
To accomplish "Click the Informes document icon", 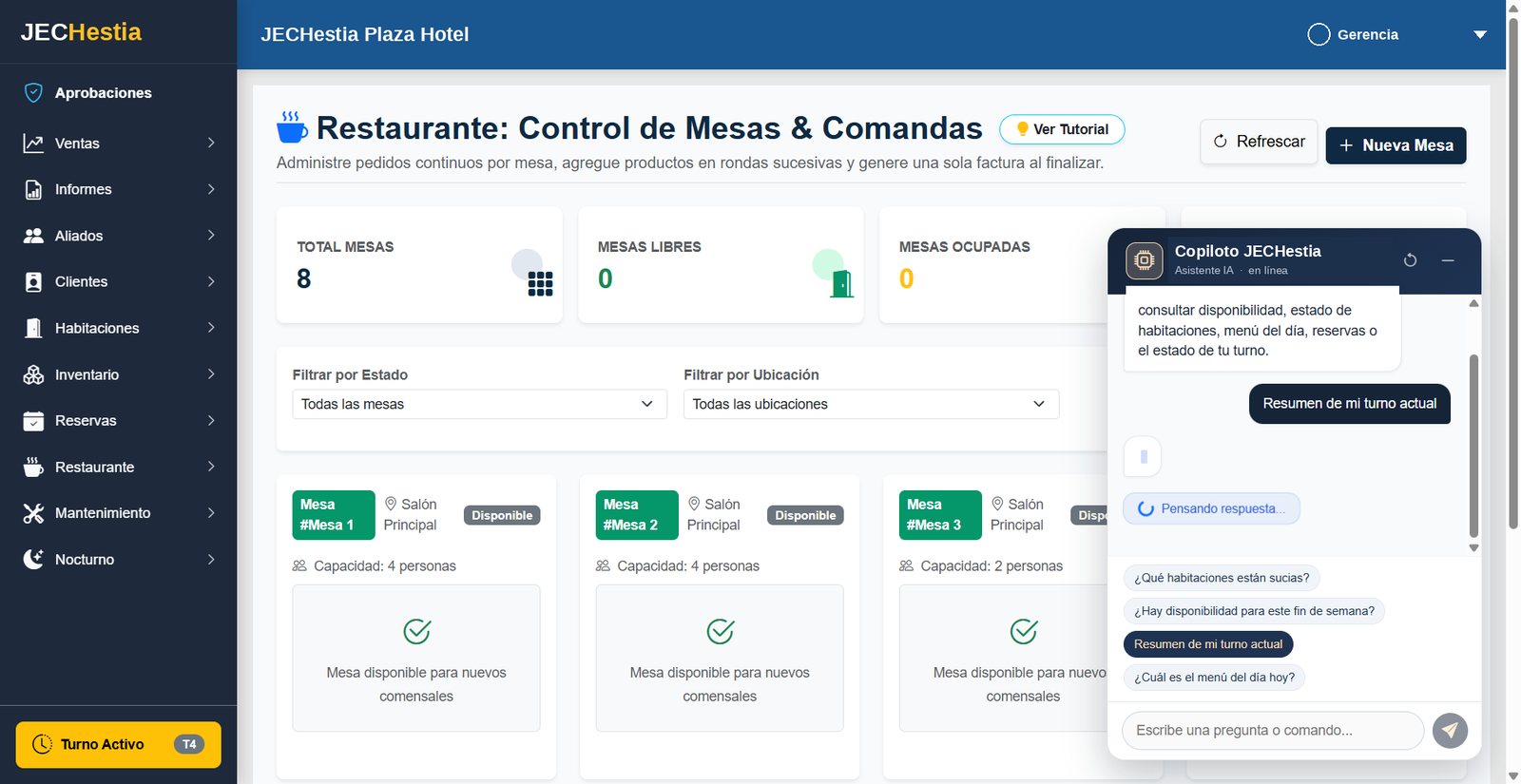I will tap(33, 189).
